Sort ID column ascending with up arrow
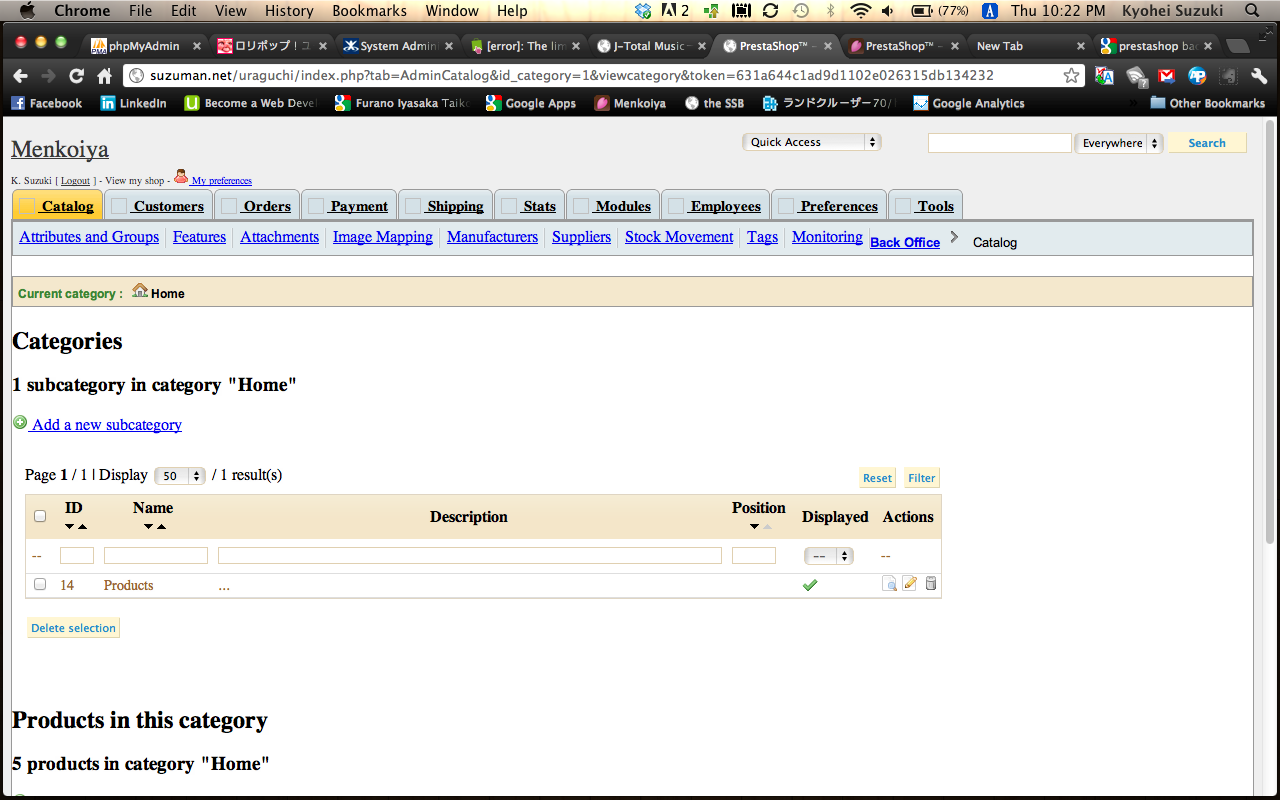Image resolution: width=1280 pixels, height=800 pixels. (x=82, y=527)
